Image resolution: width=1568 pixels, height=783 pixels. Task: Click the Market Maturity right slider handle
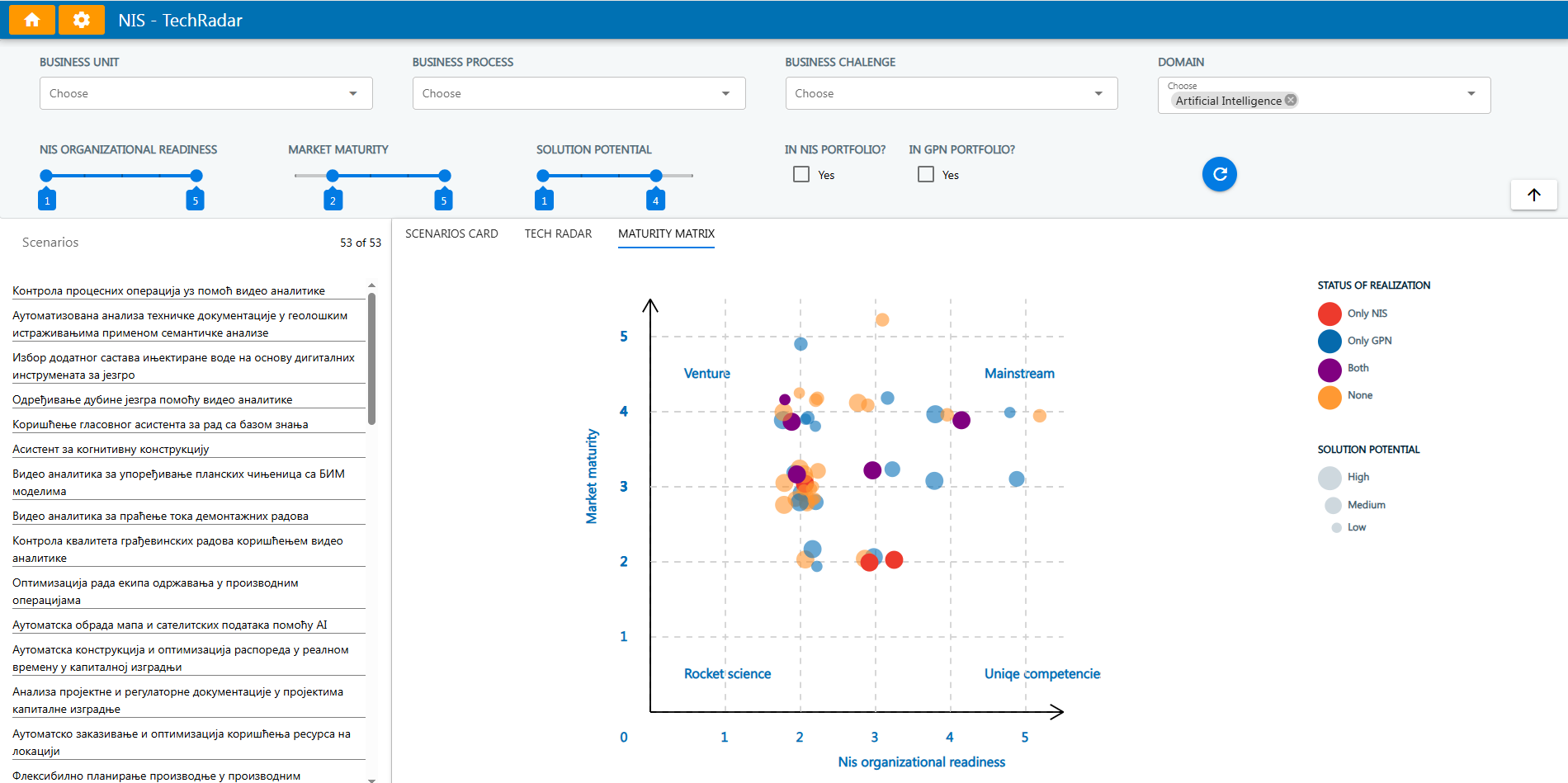(x=445, y=176)
